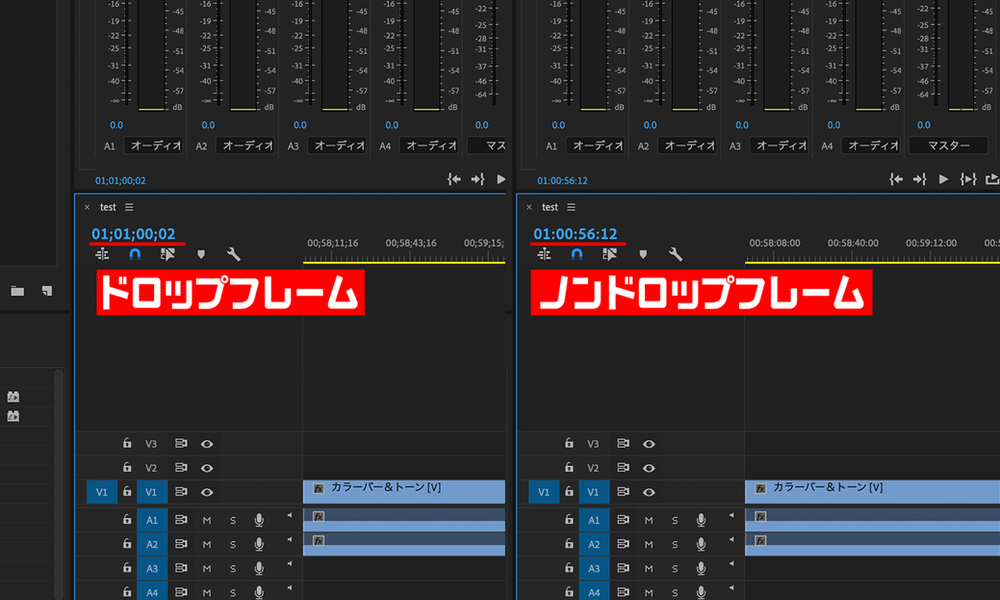
Task: Hide the V2 track using the eye toggle
Action: click(x=207, y=467)
